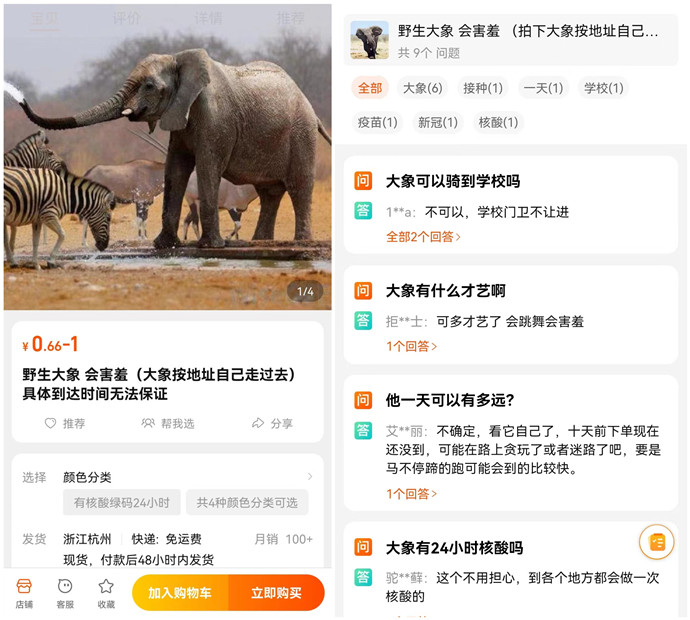The image size is (690, 620).
Task: Open question 大象可以骑到学校吗
Action: [452, 181]
